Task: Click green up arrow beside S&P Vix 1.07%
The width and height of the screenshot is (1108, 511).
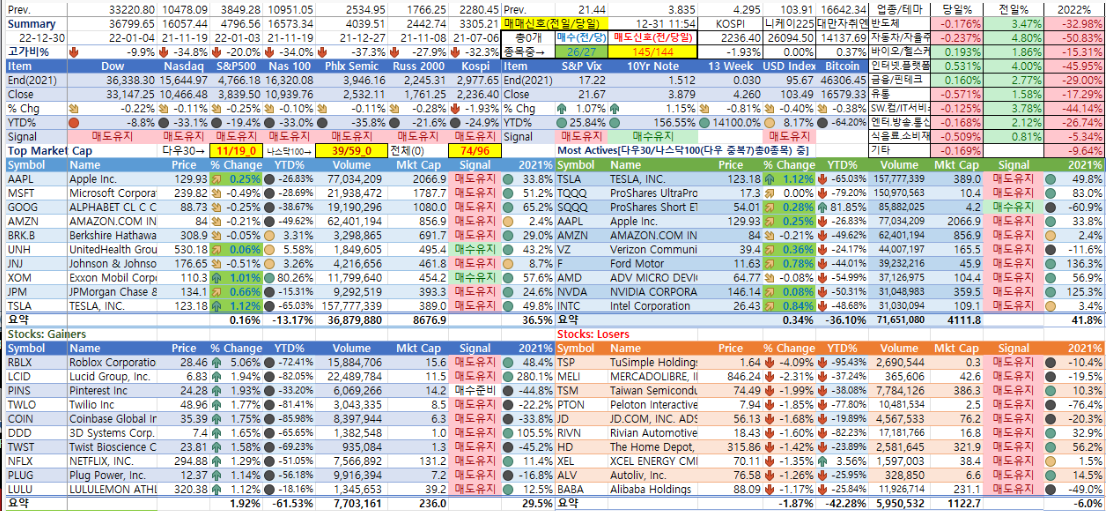Action: click(x=562, y=108)
